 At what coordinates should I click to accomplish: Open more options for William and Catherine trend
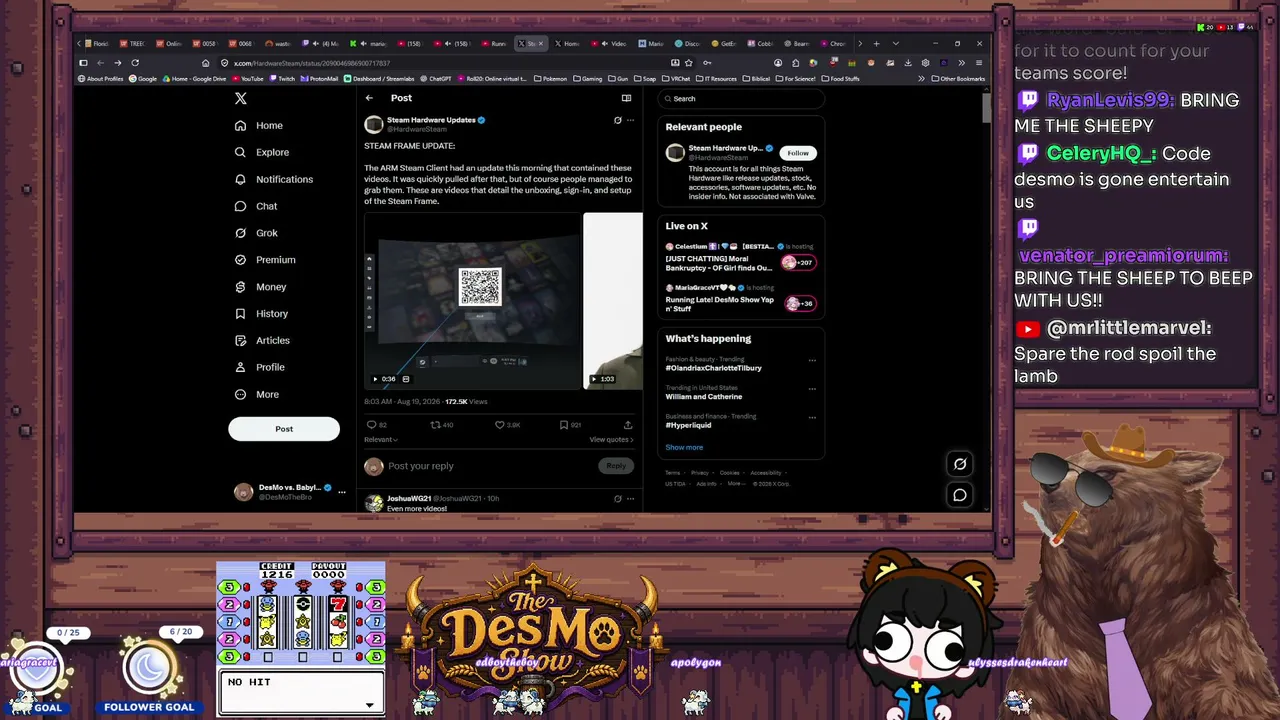click(x=812, y=388)
